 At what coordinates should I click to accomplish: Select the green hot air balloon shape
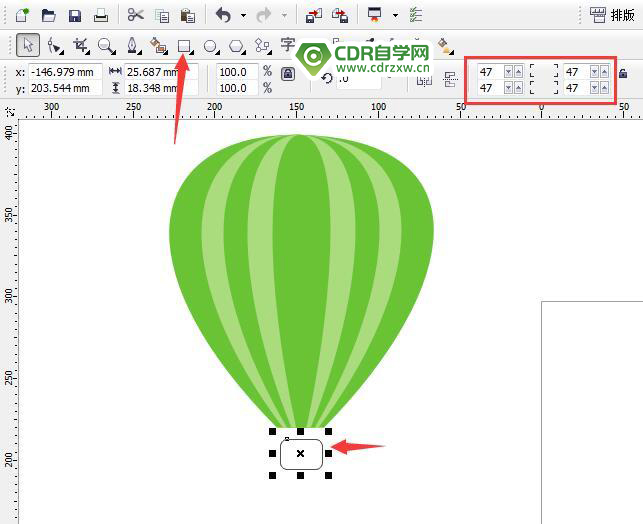(x=301, y=281)
